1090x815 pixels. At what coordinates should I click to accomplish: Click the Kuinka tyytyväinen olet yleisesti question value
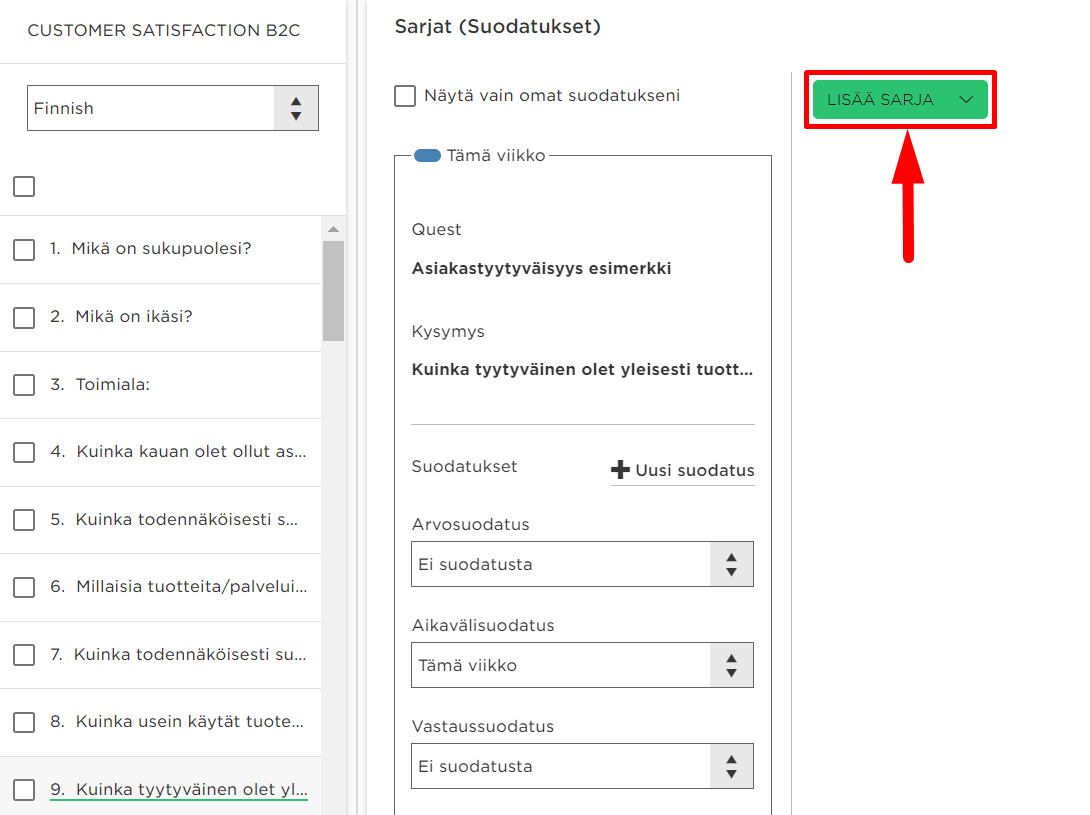click(x=582, y=369)
